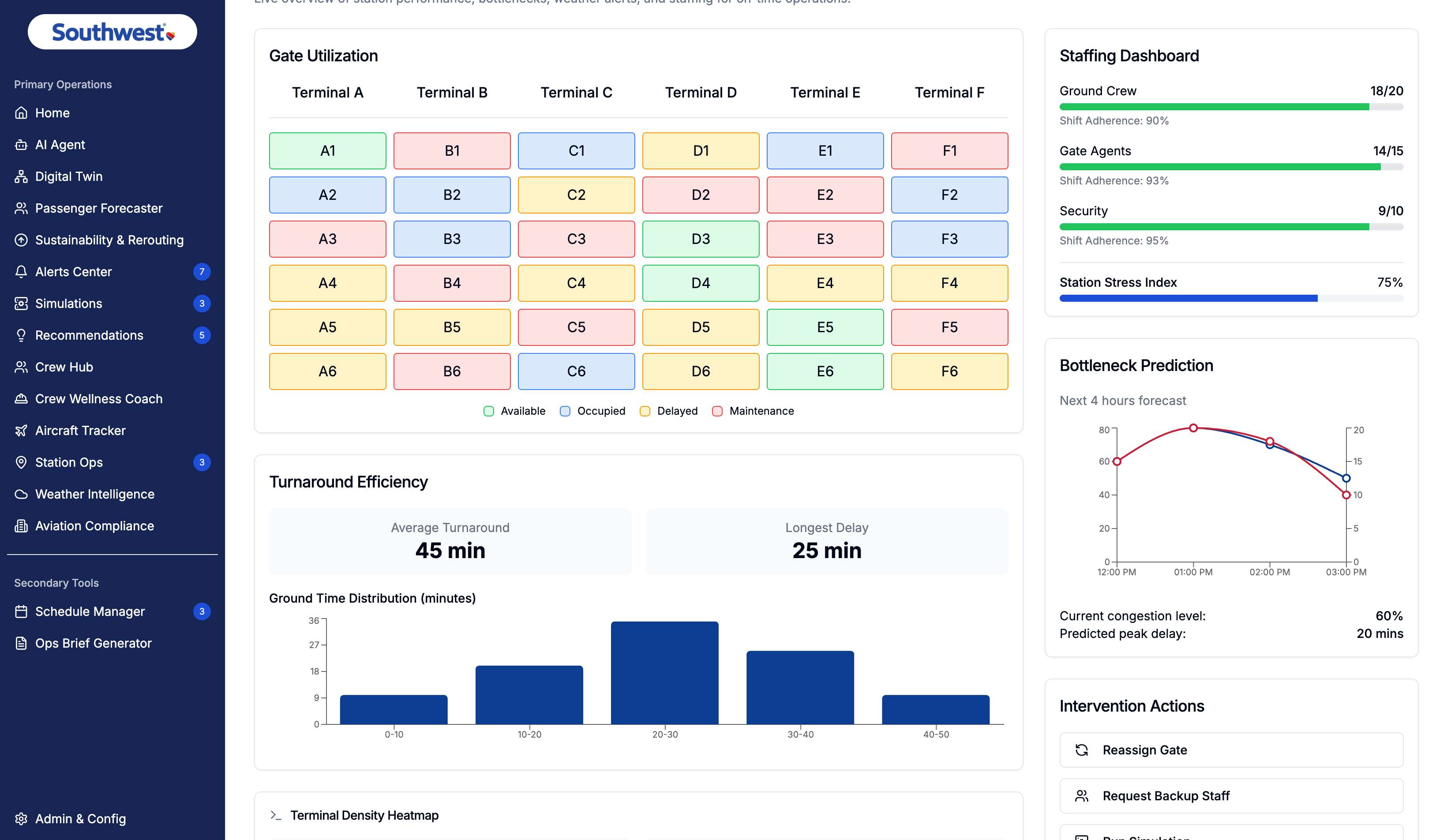Click the Recommendations lightbulb icon
The height and width of the screenshot is (840, 1447).
tap(21, 335)
